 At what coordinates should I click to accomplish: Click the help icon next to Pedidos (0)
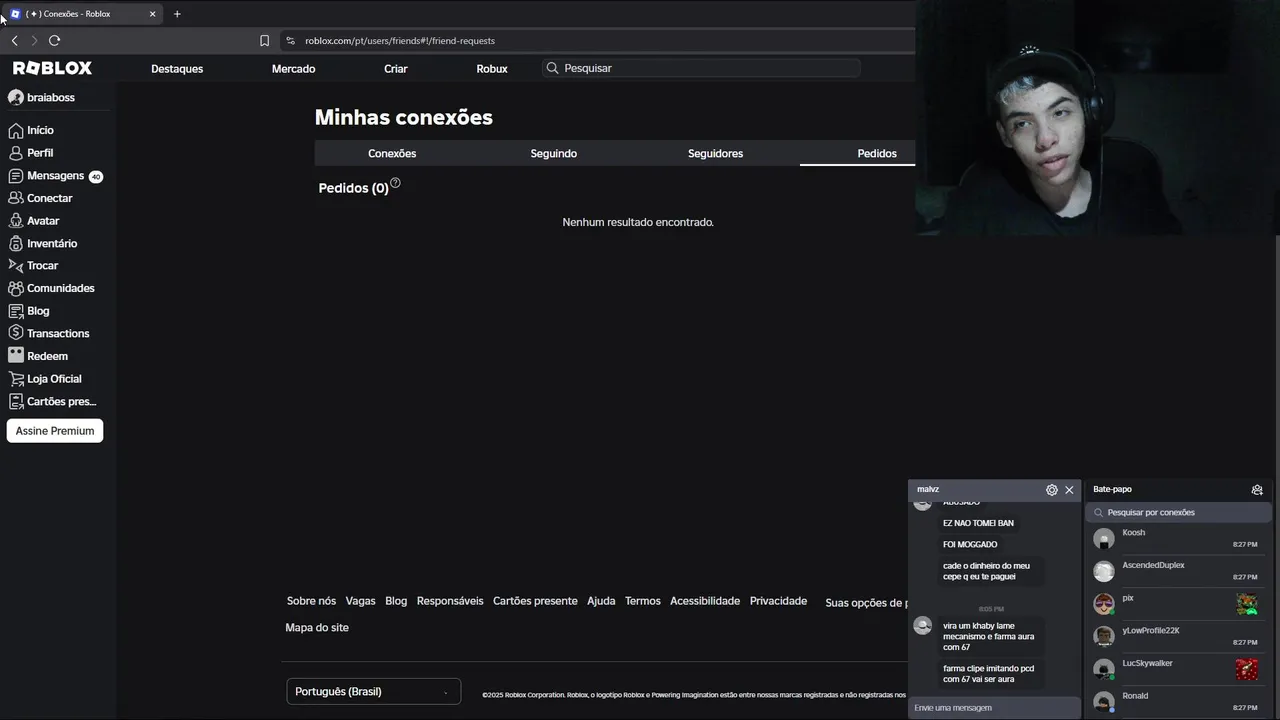tap(395, 183)
